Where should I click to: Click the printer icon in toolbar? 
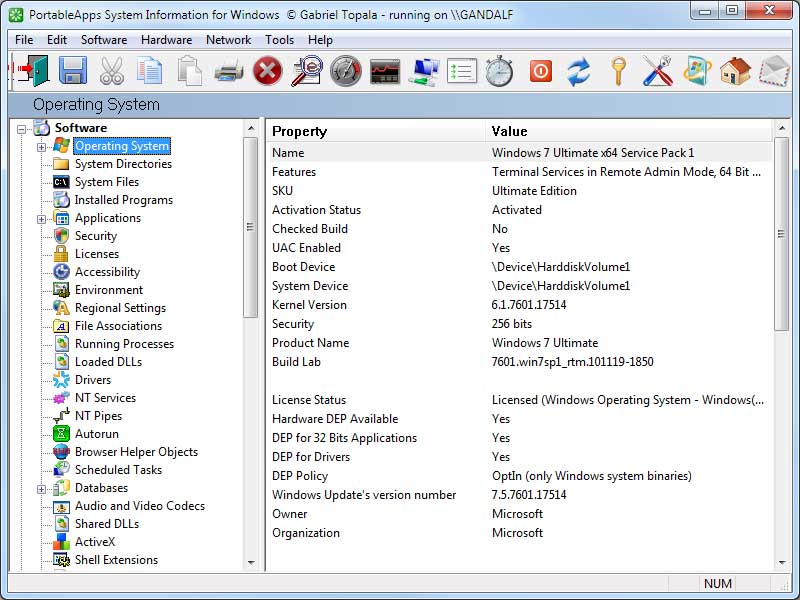[229, 71]
